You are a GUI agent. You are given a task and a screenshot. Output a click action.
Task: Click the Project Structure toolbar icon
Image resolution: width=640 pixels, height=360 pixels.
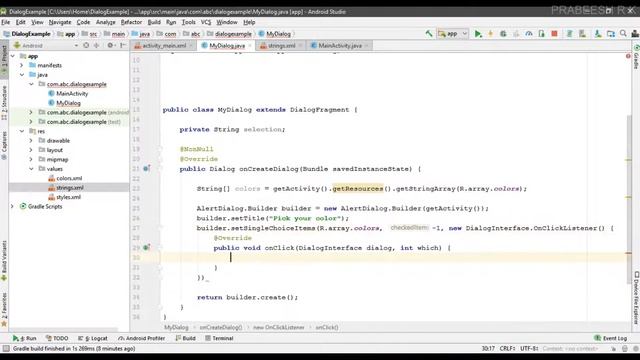[611, 34]
